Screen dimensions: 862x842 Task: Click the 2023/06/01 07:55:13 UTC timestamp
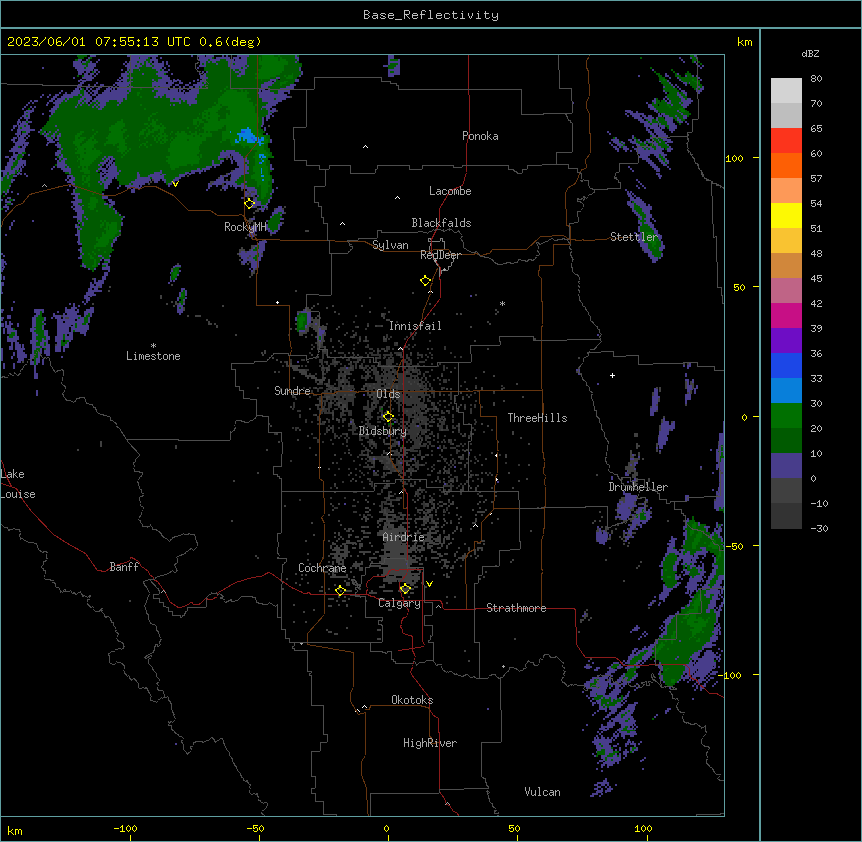point(100,42)
